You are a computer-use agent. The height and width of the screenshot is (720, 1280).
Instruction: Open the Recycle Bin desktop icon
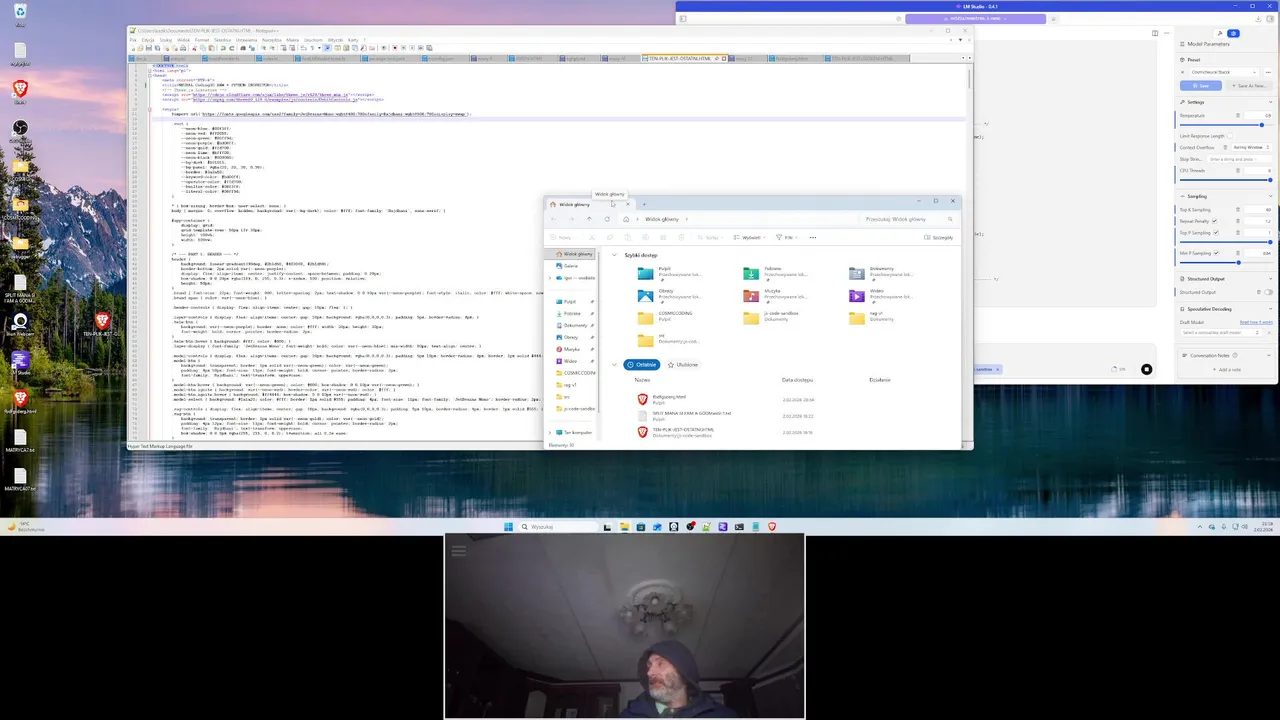tap(20, 14)
